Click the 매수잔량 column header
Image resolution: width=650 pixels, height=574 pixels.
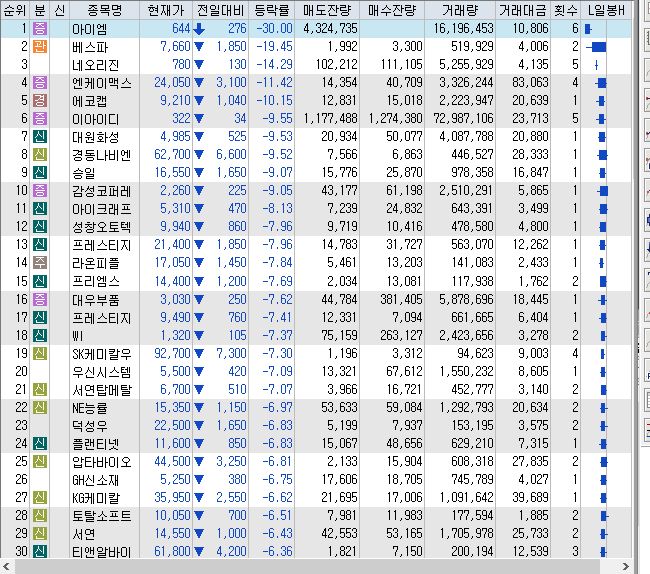tap(392, 10)
